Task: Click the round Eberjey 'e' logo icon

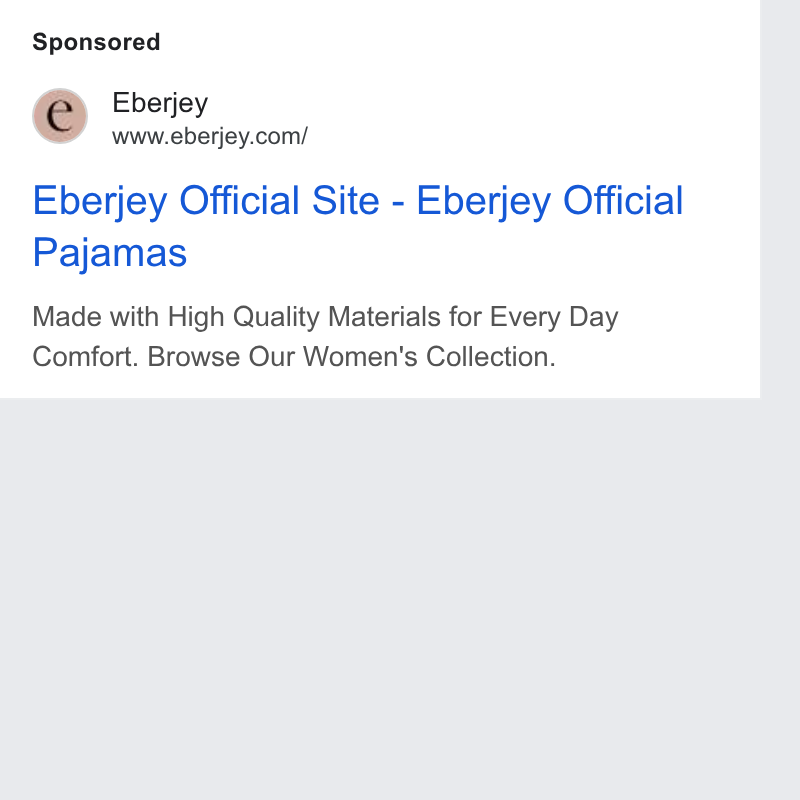Action: coord(60,116)
